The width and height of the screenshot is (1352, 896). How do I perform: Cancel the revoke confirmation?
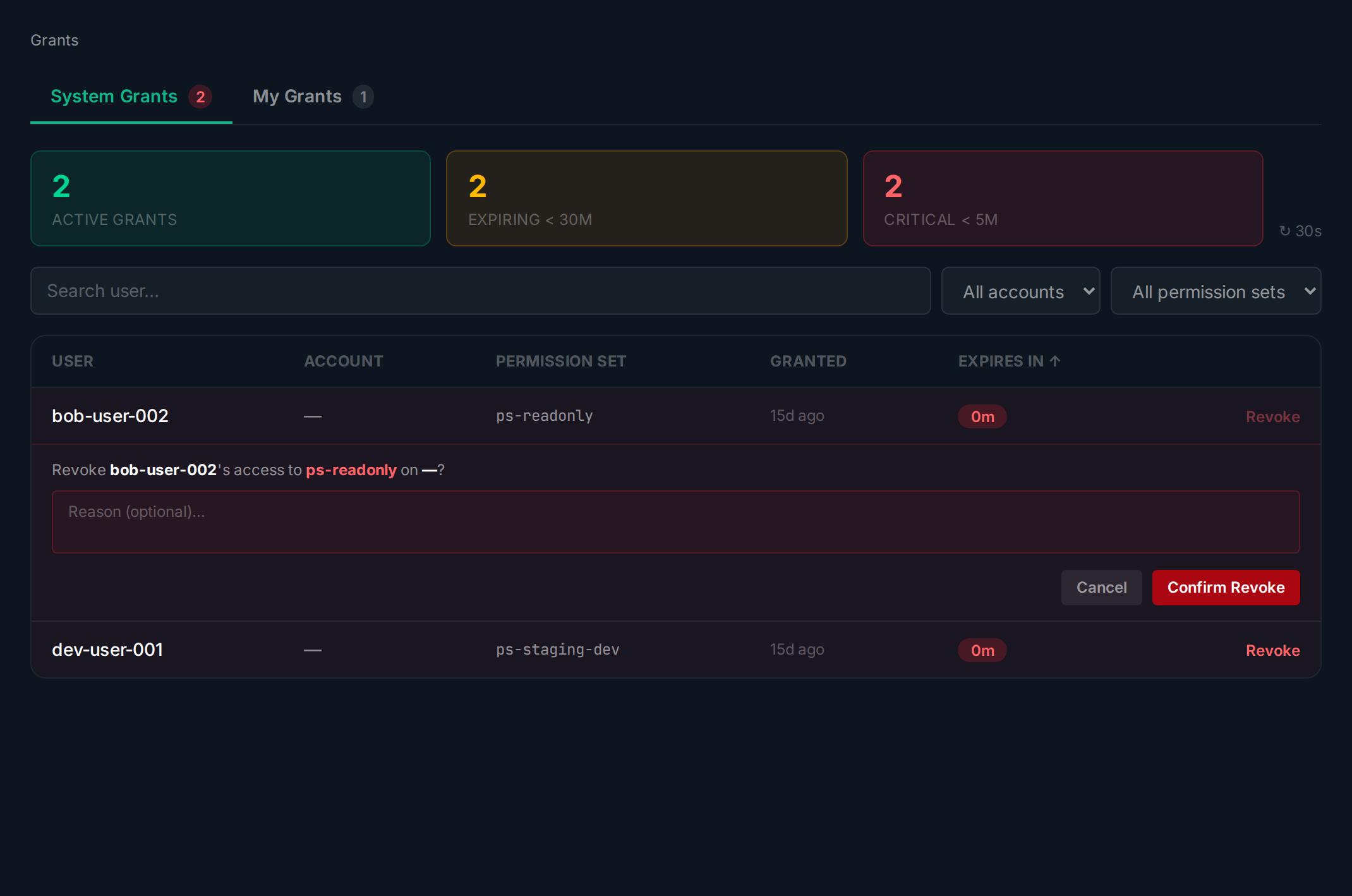(x=1101, y=588)
